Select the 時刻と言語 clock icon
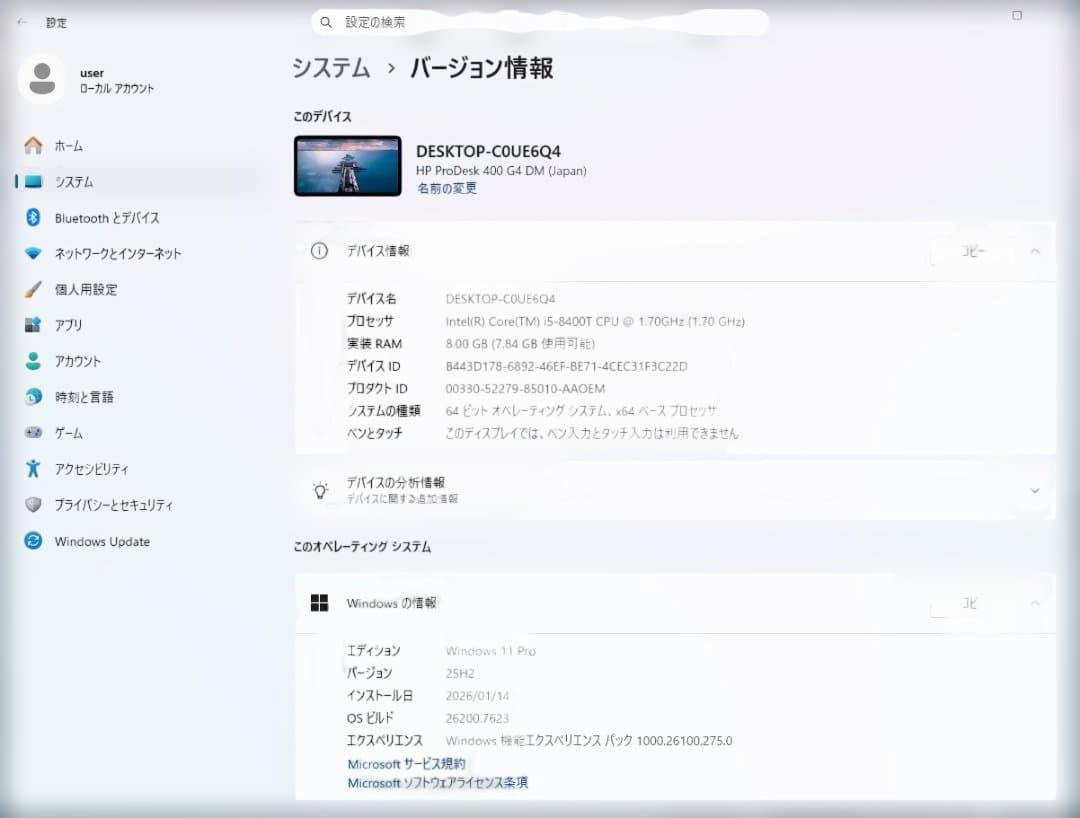Screen dimensions: 1080x818 click(32, 397)
